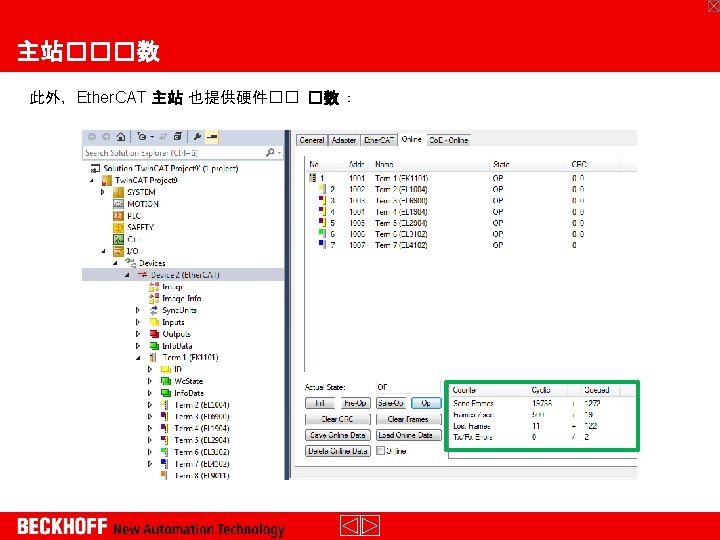Click the Pre-Op state button
720x540 pixels.
point(355,403)
